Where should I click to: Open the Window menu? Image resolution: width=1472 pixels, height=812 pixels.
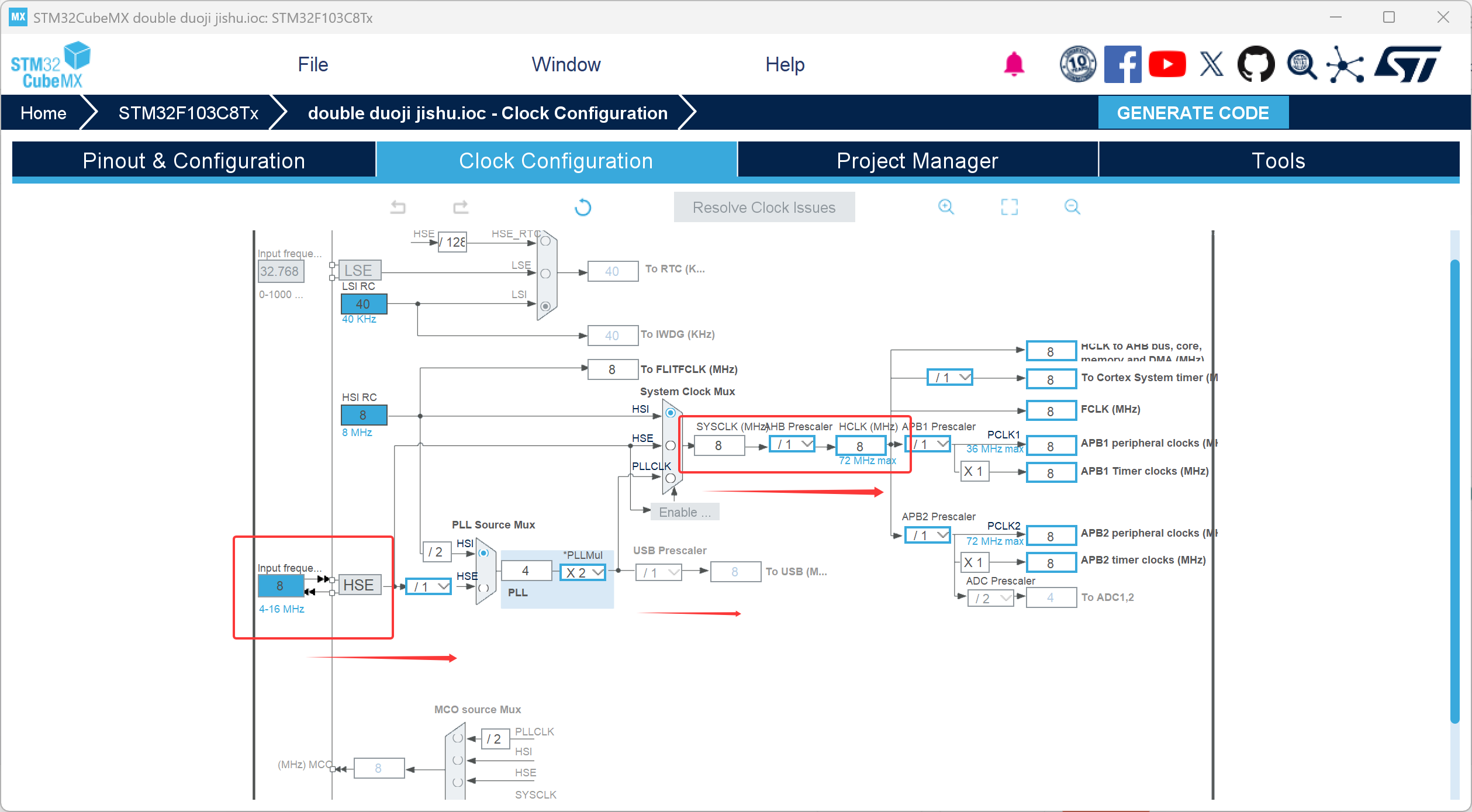(566, 64)
